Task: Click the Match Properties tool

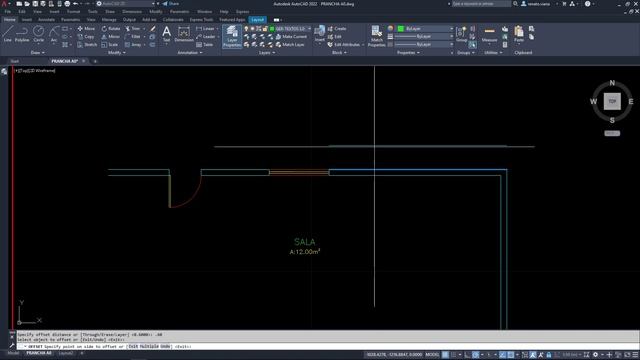Action: (x=376, y=36)
